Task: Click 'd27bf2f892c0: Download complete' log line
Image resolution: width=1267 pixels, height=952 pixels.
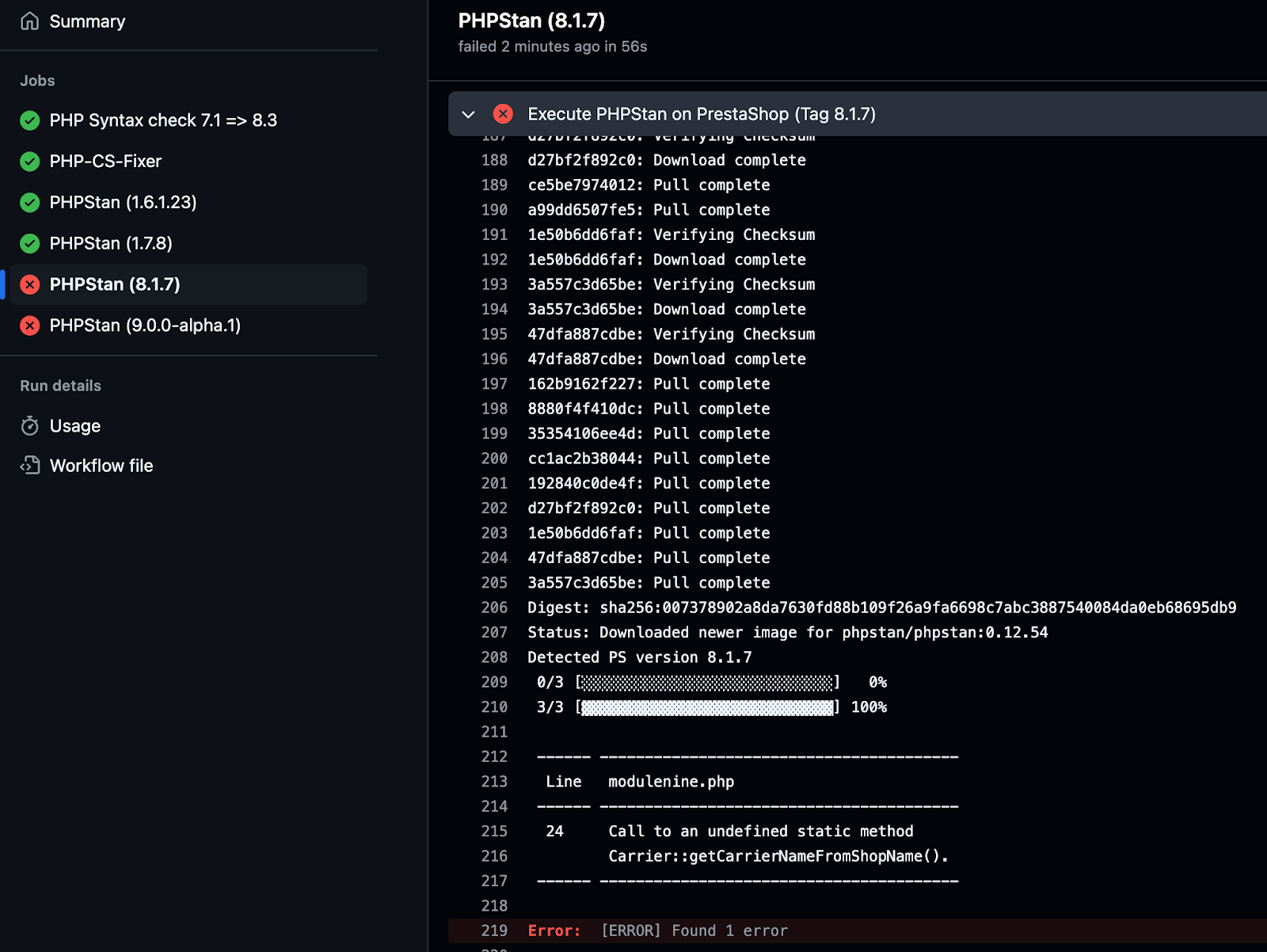Action: pos(667,160)
